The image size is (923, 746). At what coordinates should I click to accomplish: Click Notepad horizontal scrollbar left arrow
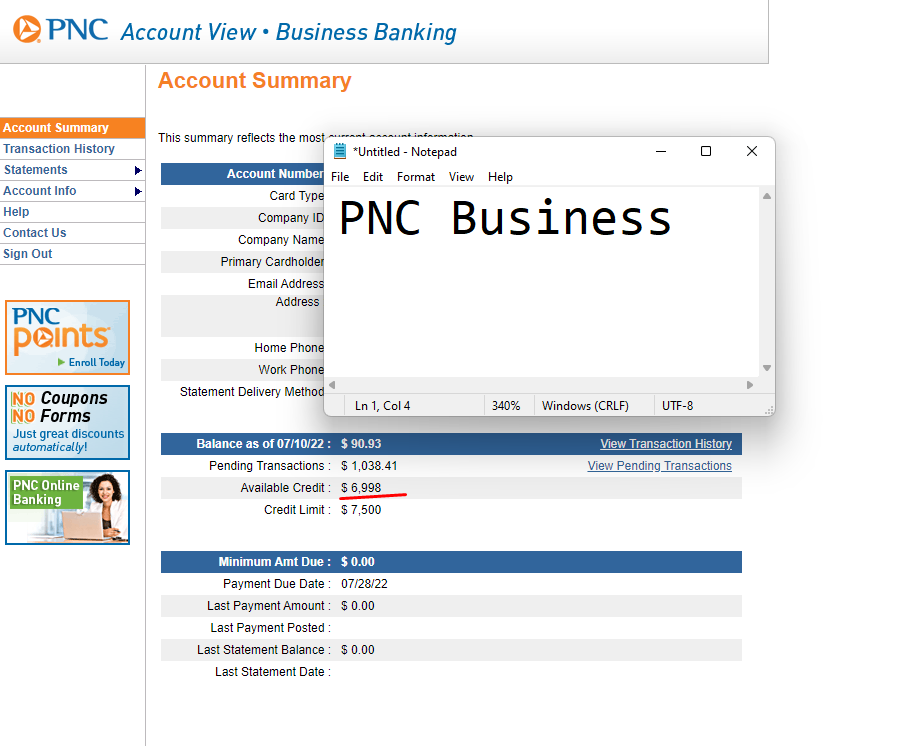click(332, 385)
